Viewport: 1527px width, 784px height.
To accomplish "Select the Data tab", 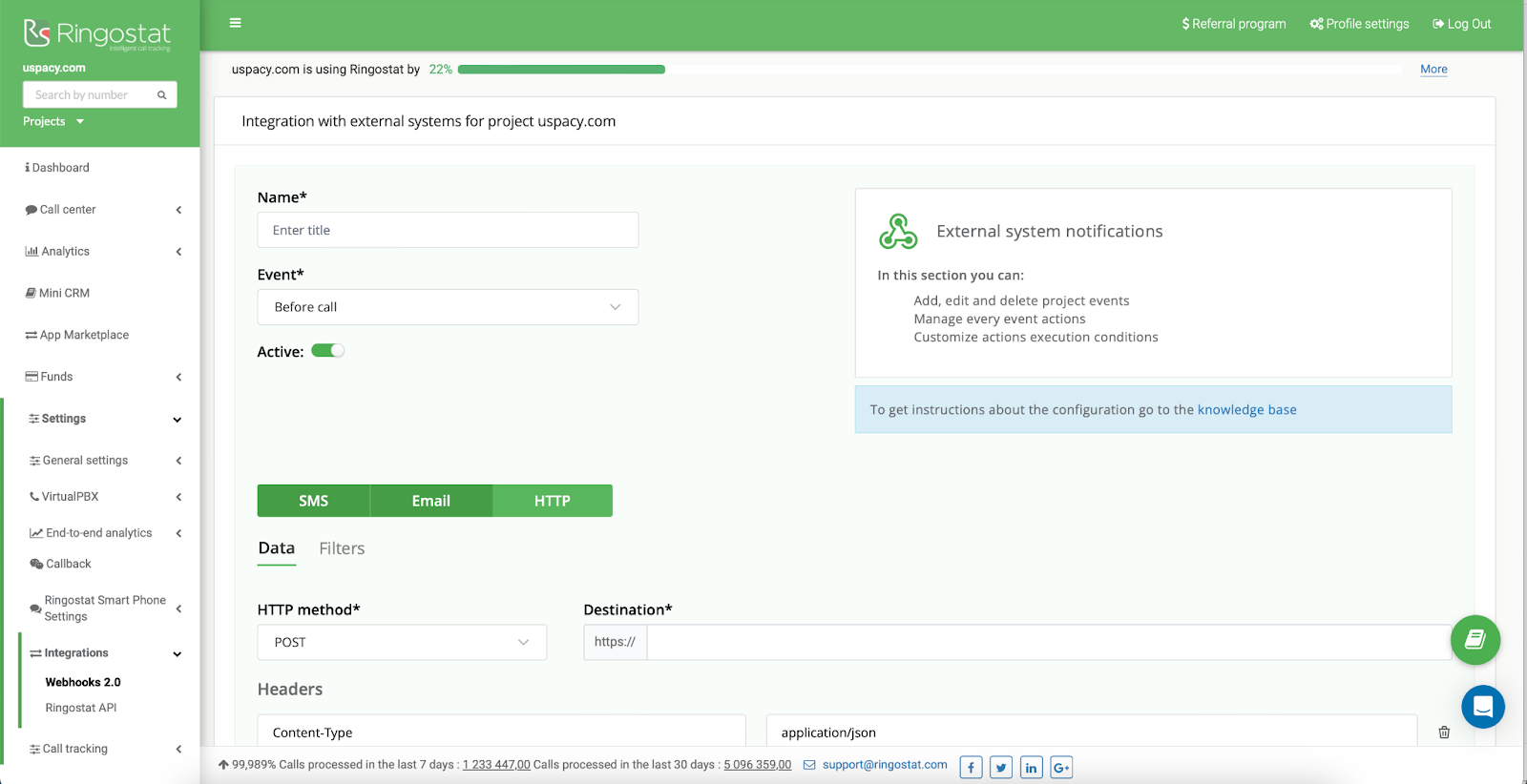I will pos(277,548).
